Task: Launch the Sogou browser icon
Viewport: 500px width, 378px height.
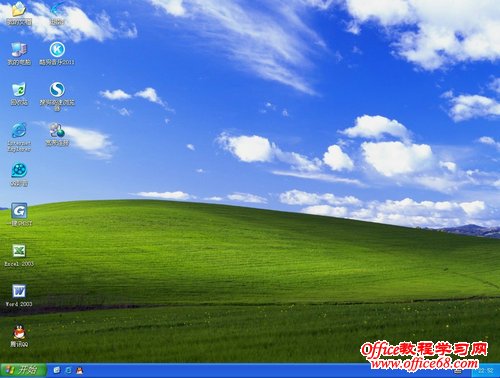Action: 57,90
